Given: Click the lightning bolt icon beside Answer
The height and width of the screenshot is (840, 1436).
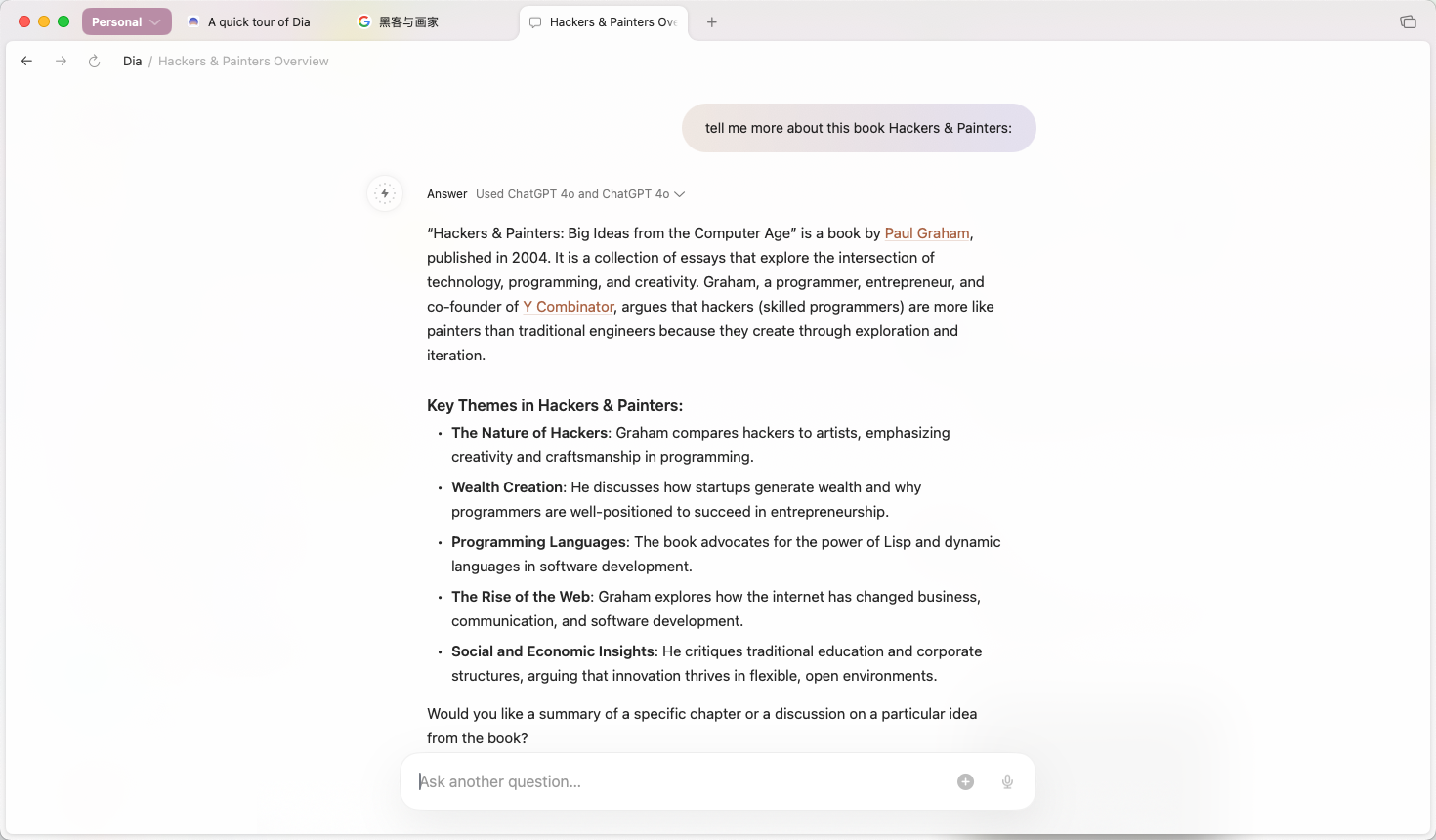Looking at the screenshot, I should 385,193.
